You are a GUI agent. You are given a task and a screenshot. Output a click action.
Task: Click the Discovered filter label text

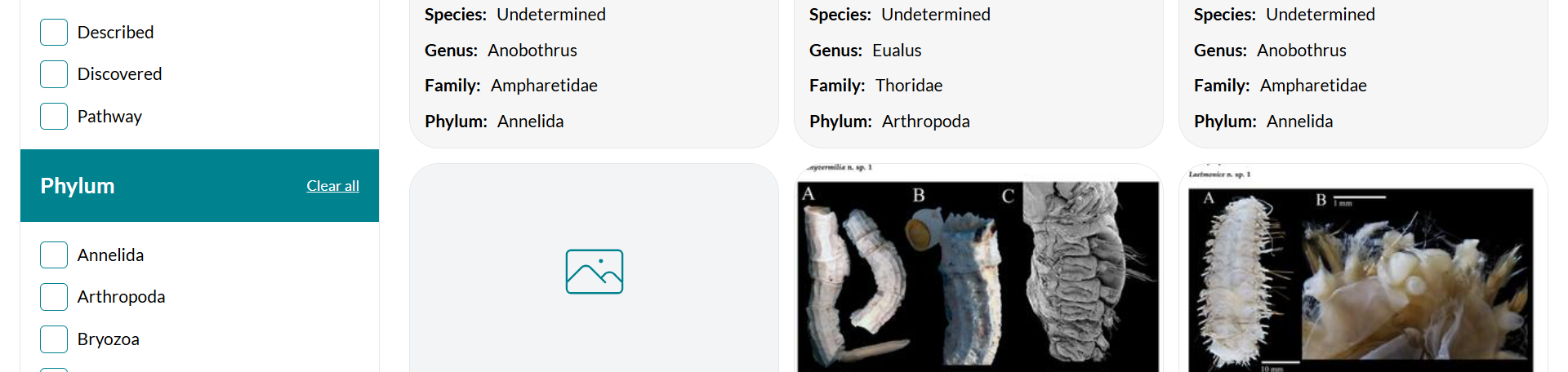point(119,74)
